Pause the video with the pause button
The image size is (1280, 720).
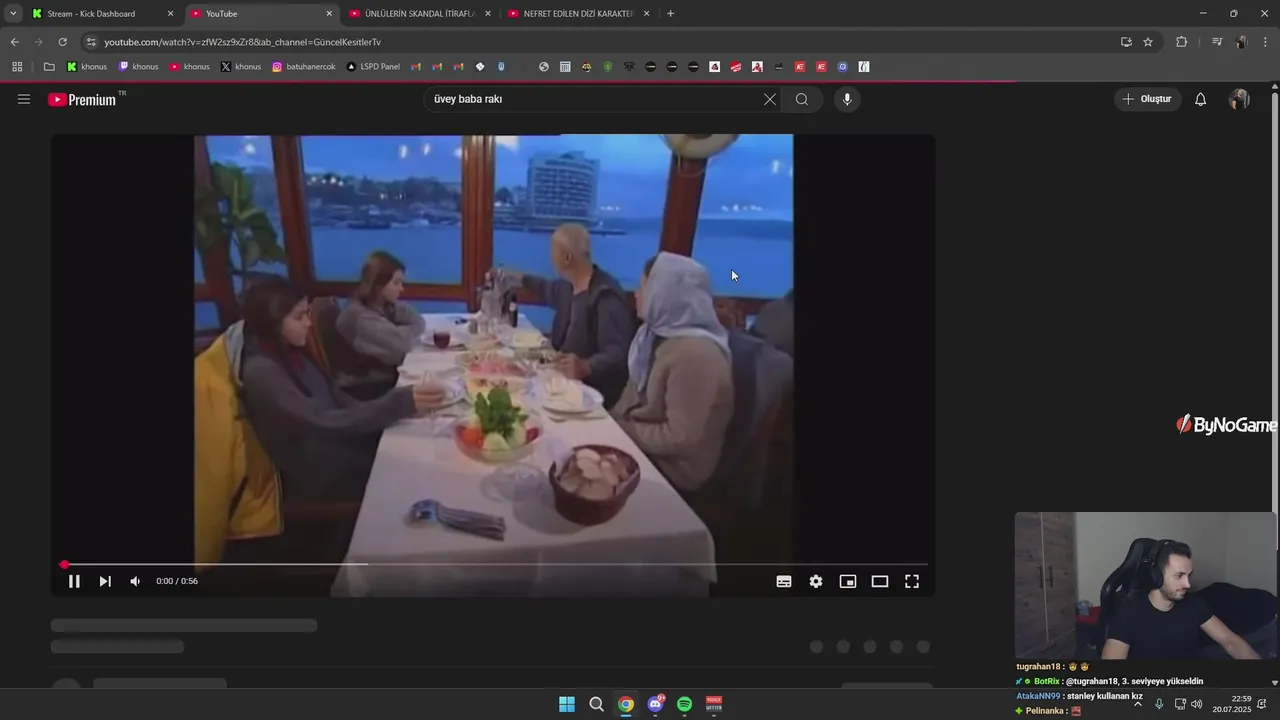74,581
